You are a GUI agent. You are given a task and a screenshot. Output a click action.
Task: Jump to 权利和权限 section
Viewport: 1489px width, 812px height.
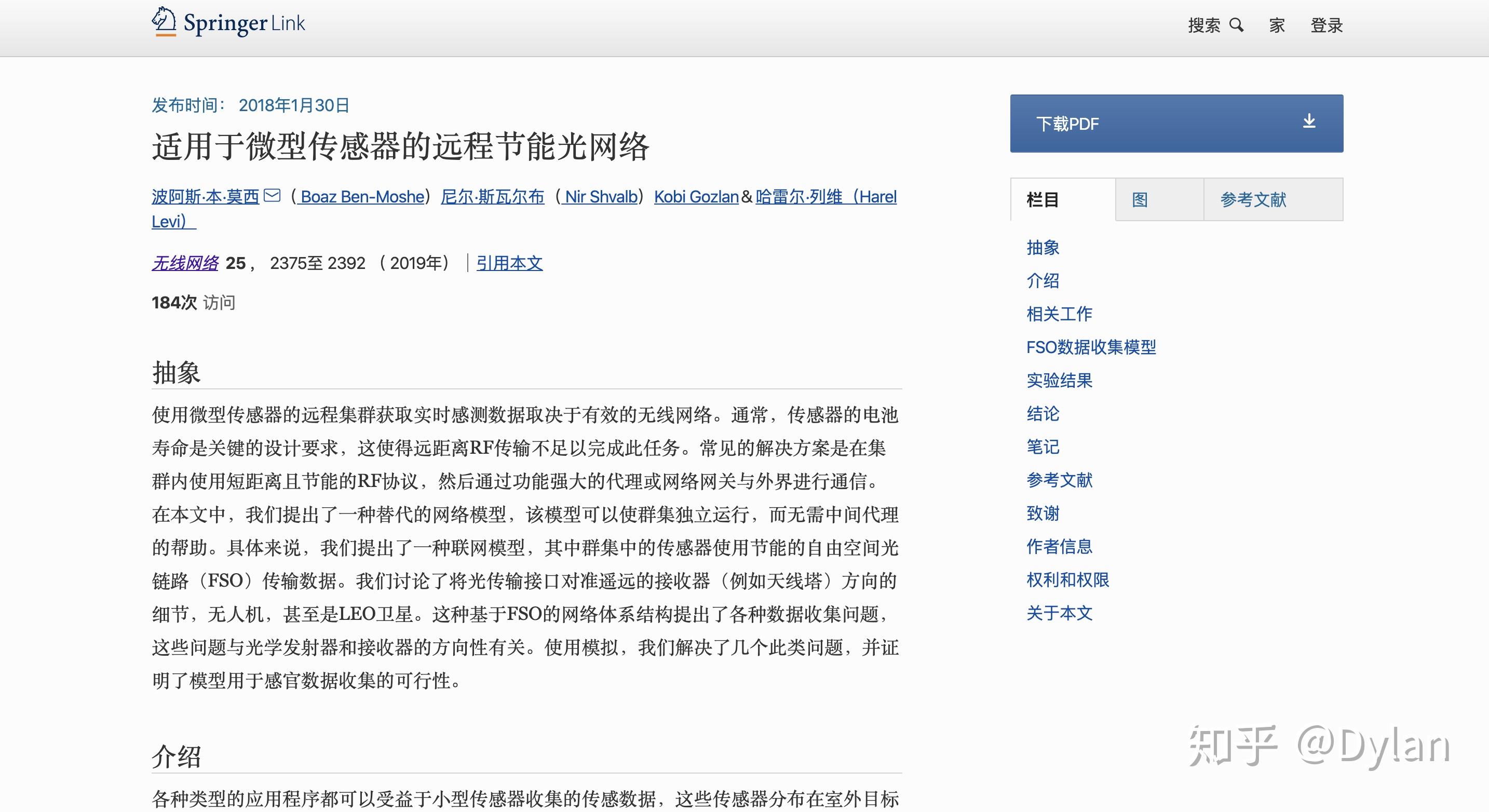point(1067,580)
